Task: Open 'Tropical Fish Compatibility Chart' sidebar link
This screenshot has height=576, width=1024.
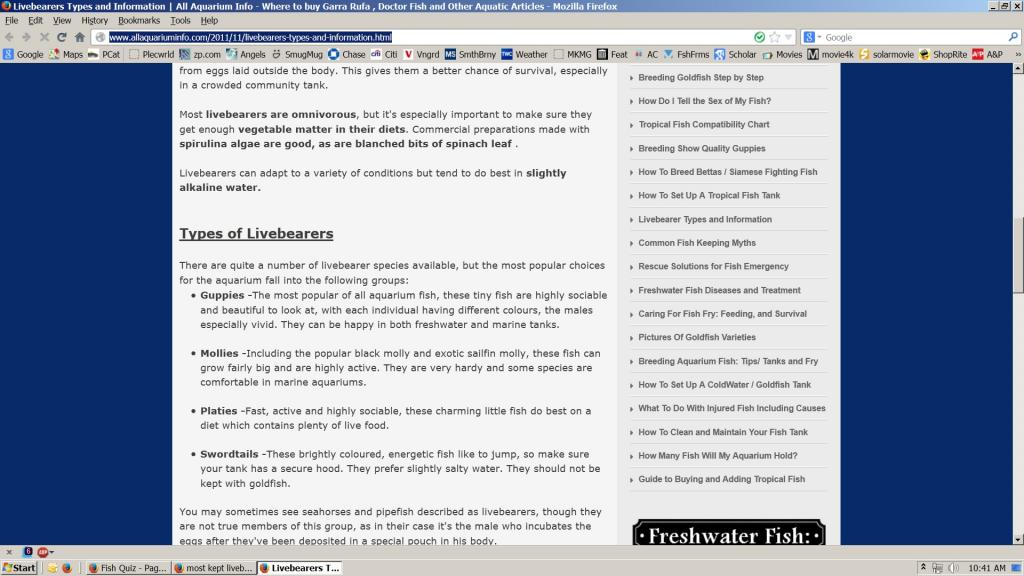Action: click(704, 125)
